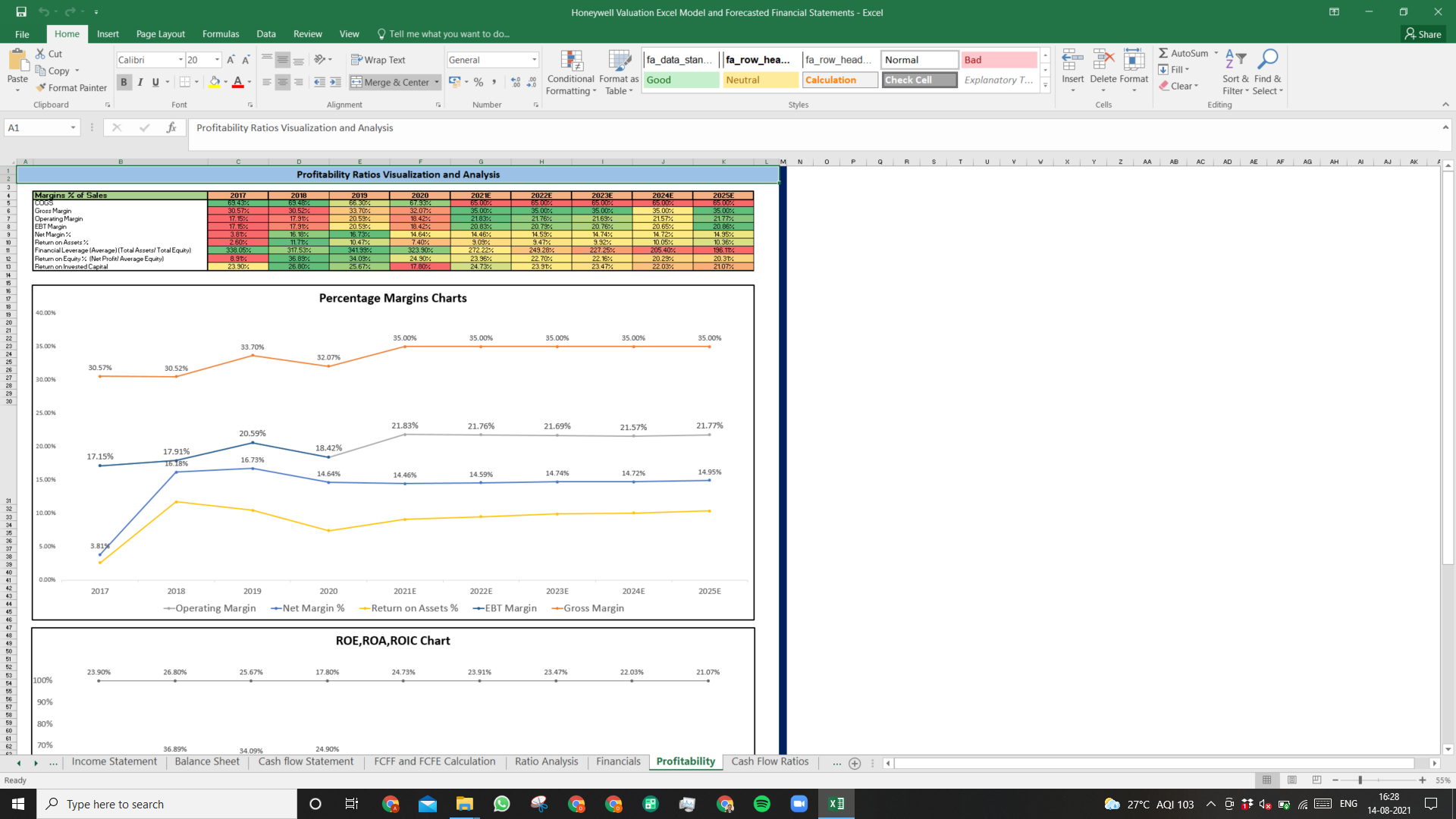The image size is (1456, 819).
Task: Expand the General number format dropdown
Action: point(534,60)
